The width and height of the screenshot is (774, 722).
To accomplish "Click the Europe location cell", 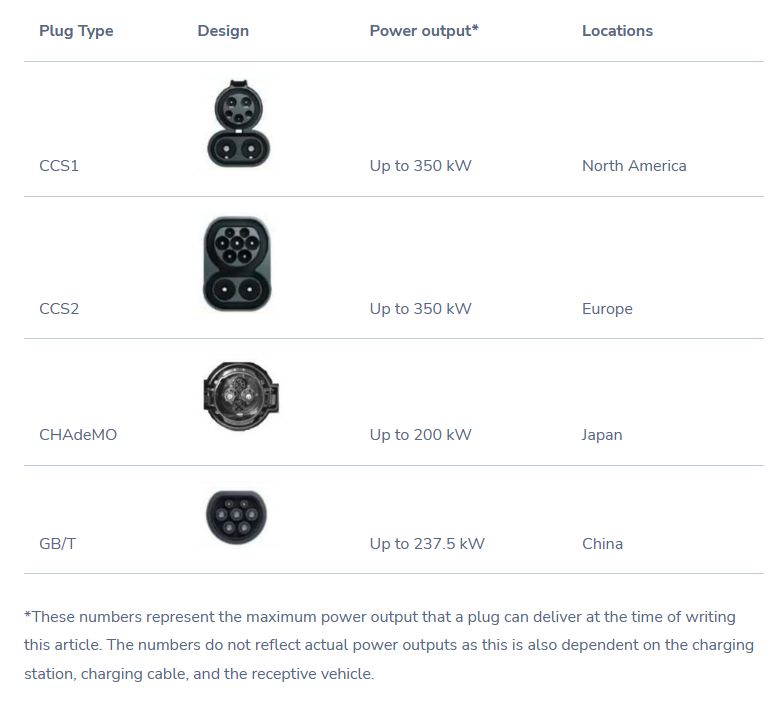I will (607, 309).
